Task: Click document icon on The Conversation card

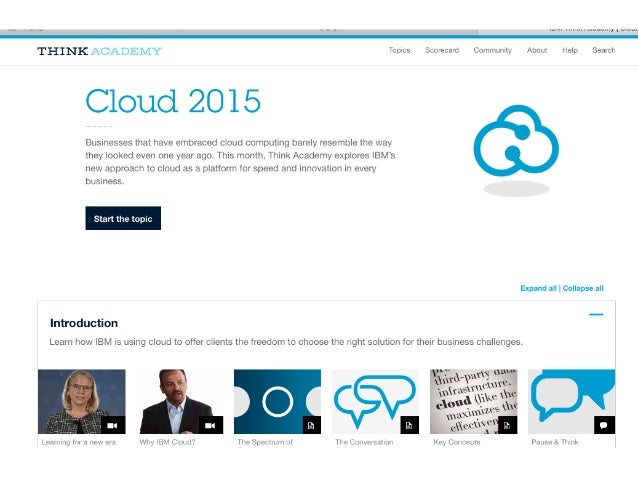Action: click(x=410, y=425)
